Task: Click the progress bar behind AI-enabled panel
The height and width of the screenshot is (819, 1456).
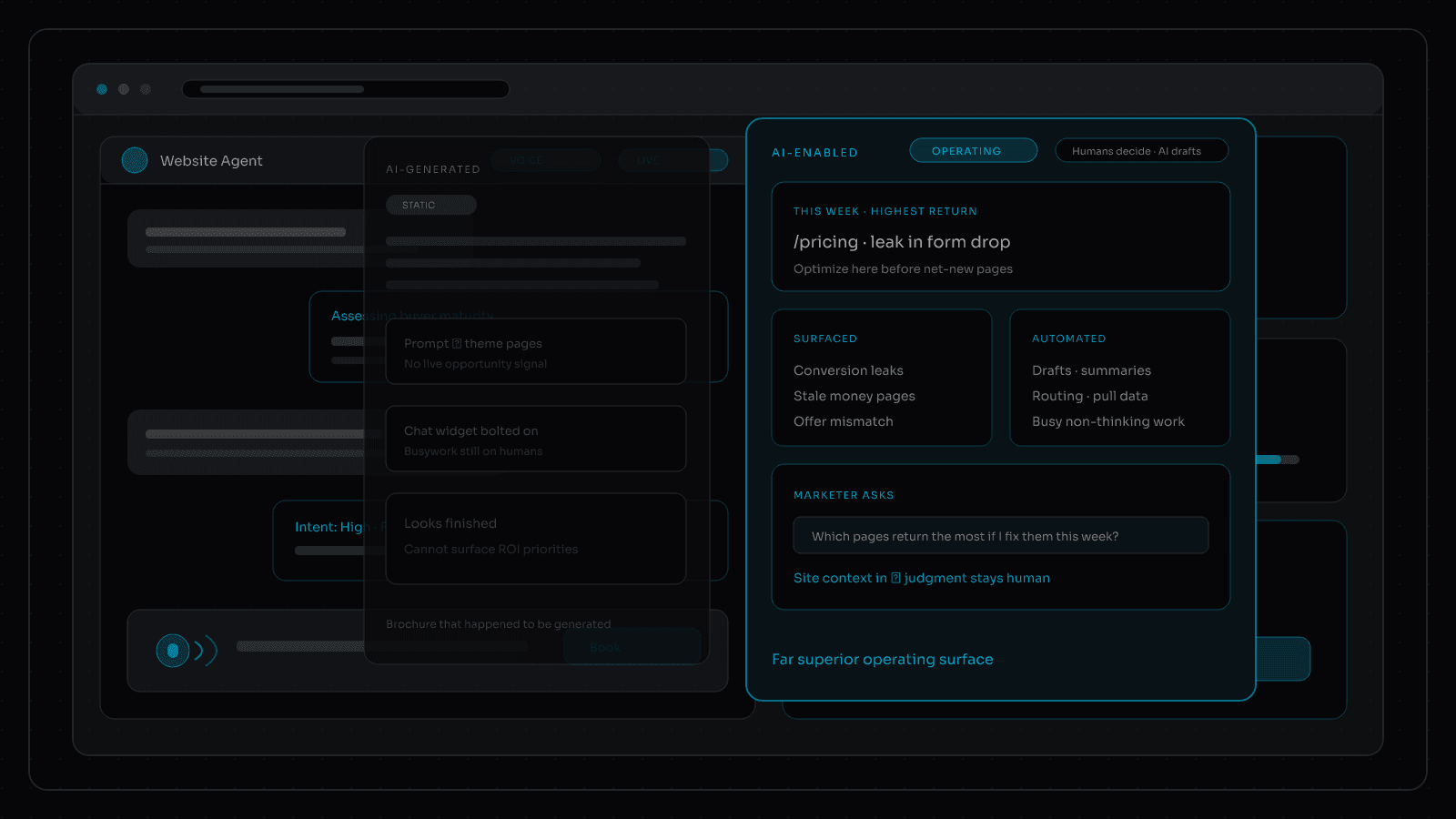Action: (x=1278, y=460)
